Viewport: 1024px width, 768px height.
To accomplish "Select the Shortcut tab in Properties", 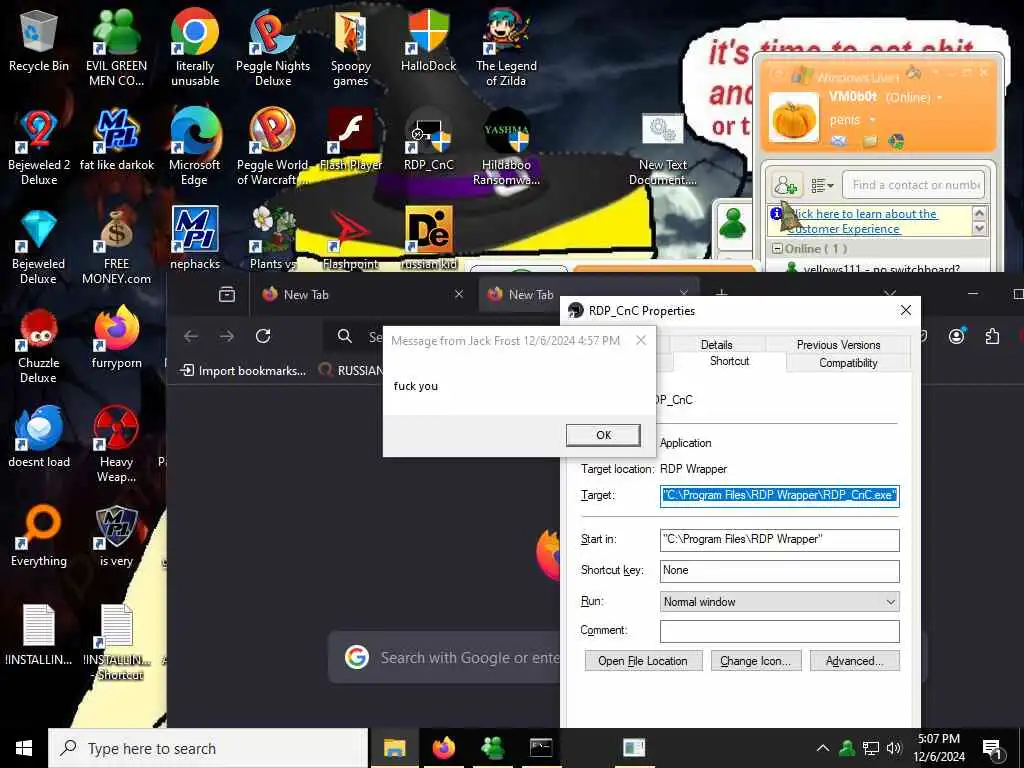I will coord(729,361).
